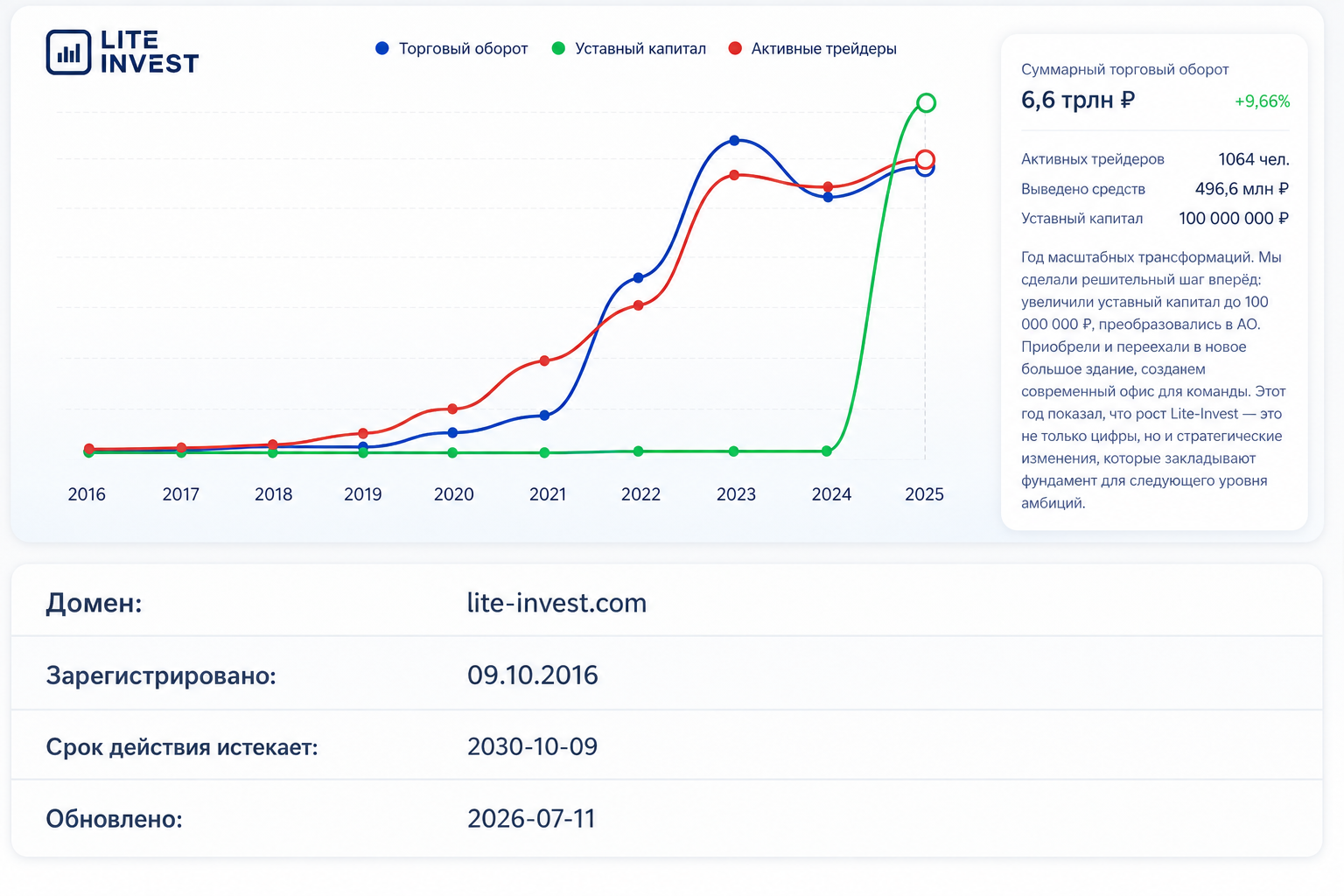
Task: Click the Lite Invest bar chart logo icon
Action: pos(68,52)
